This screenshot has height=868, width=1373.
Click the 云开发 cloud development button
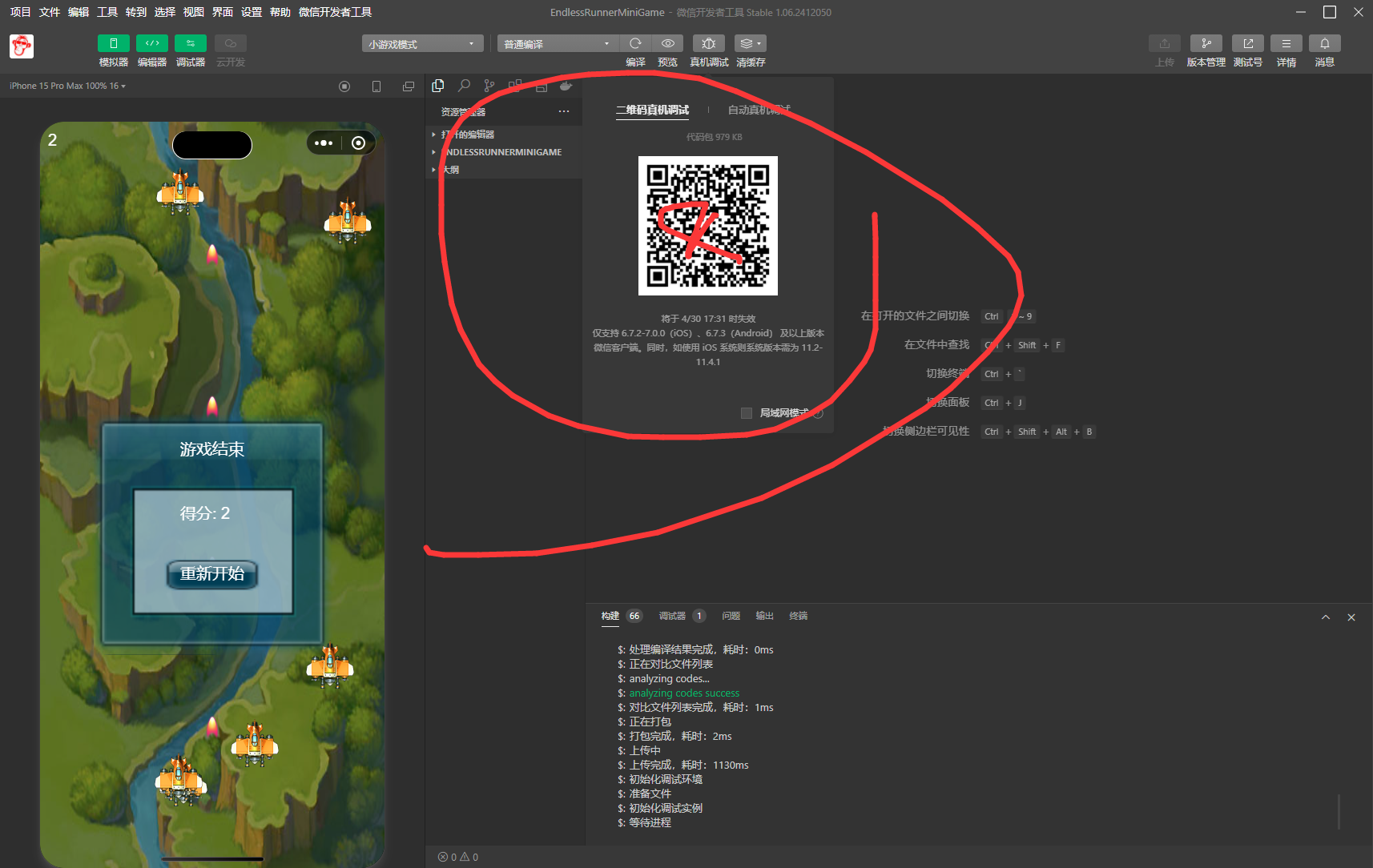(231, 43)
